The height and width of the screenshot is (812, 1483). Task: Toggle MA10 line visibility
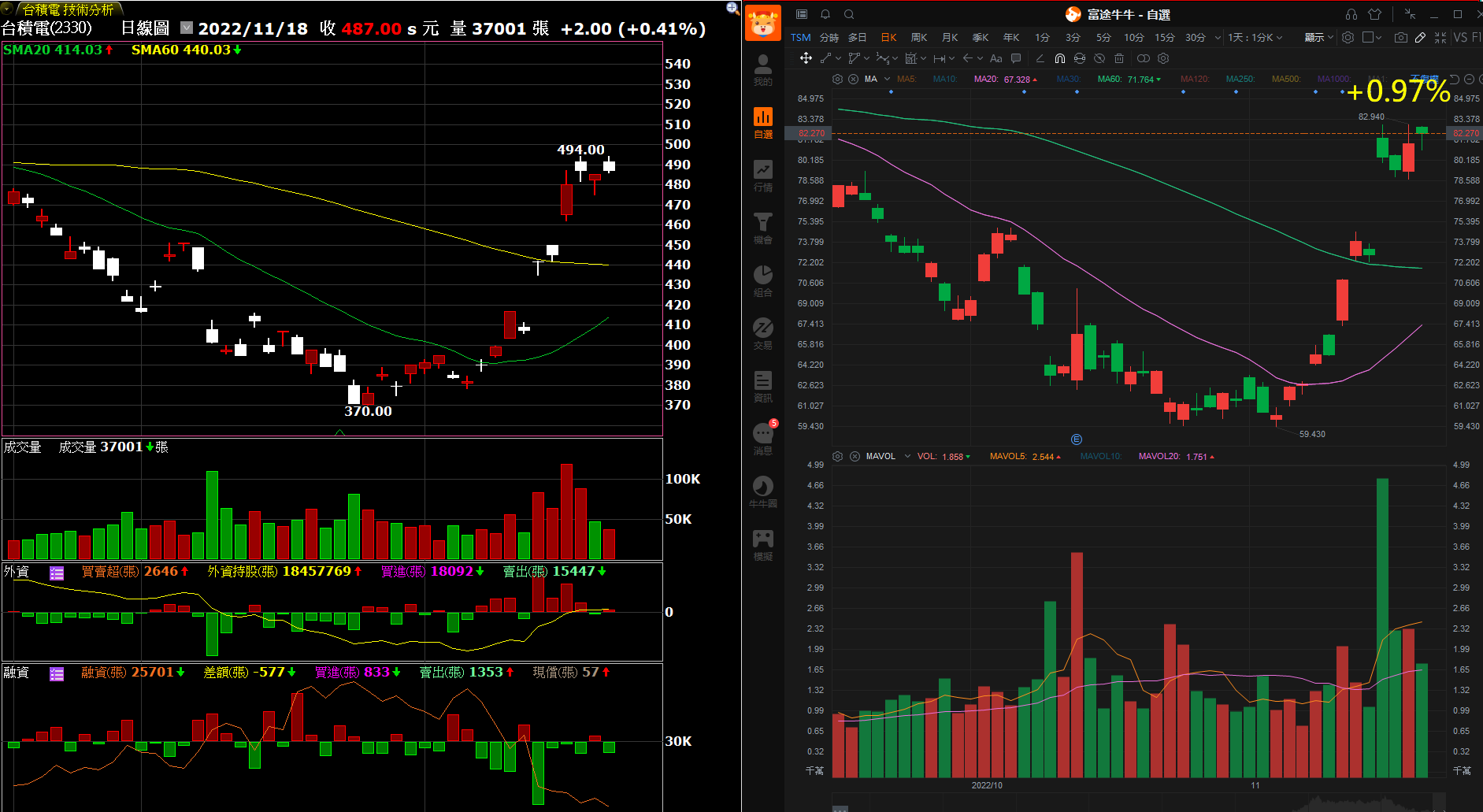pos(945,79)
